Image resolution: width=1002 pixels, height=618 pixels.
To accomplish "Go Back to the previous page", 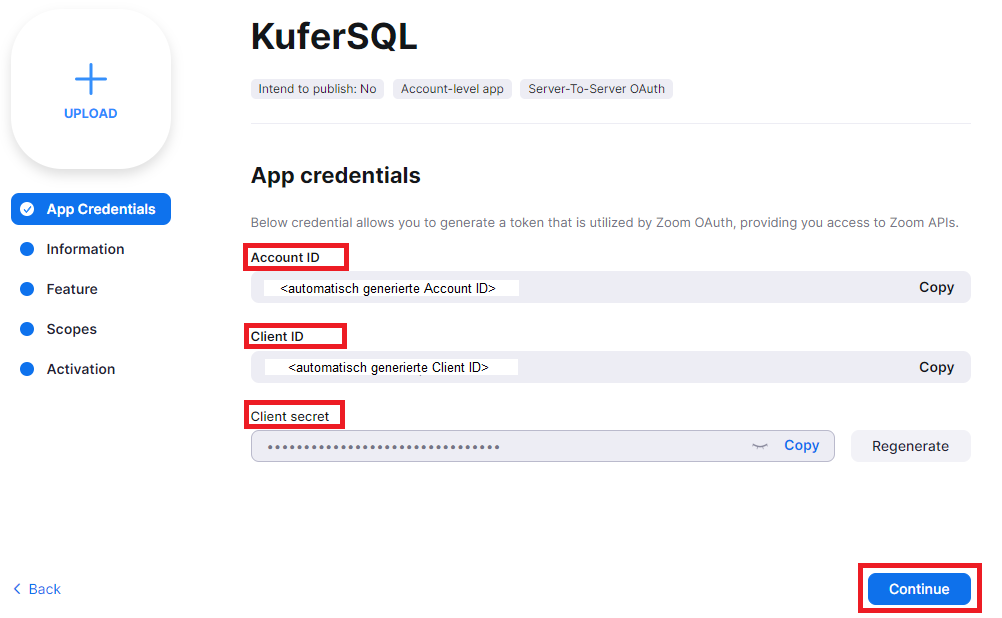I will (37, 589).
